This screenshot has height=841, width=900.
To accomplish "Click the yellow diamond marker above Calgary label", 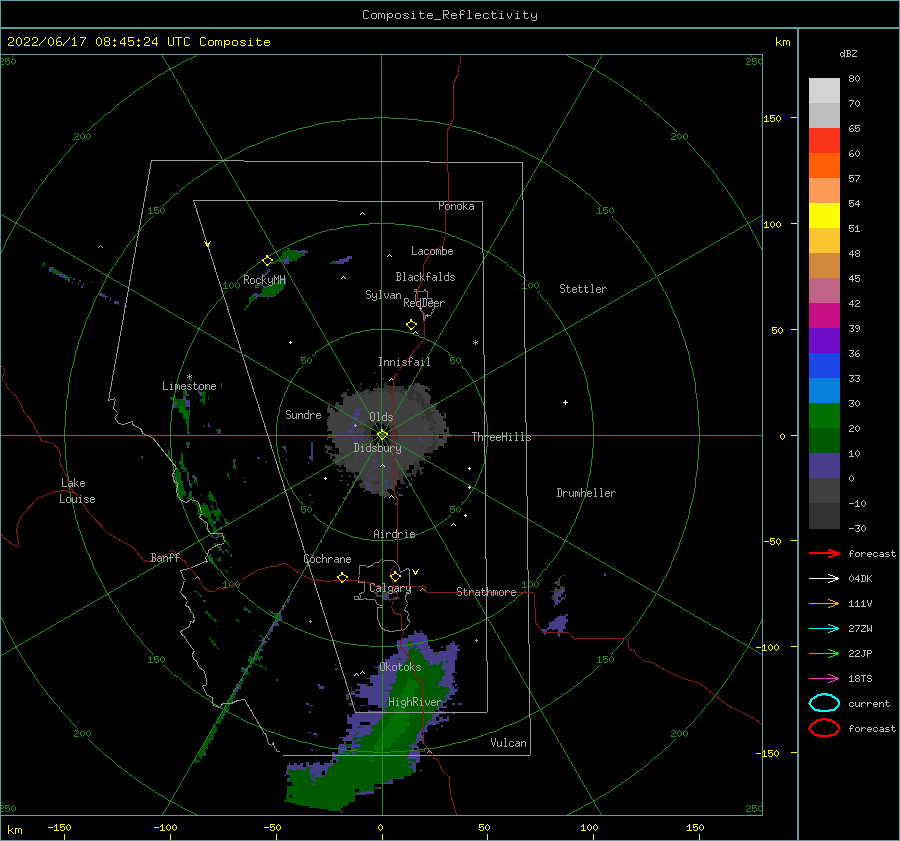I will (x=395, y=576).
